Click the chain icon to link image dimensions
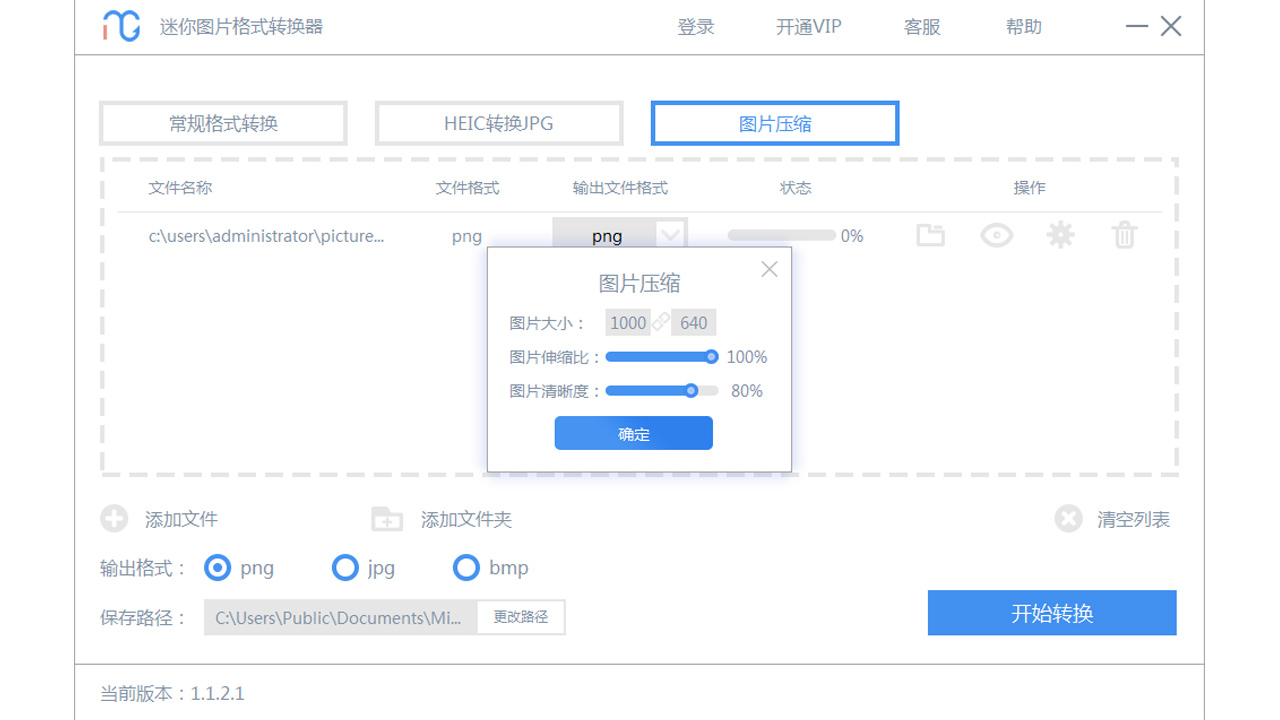Image resolution: width=1280 pixels, height=720 pixels. tap(660, 322)
